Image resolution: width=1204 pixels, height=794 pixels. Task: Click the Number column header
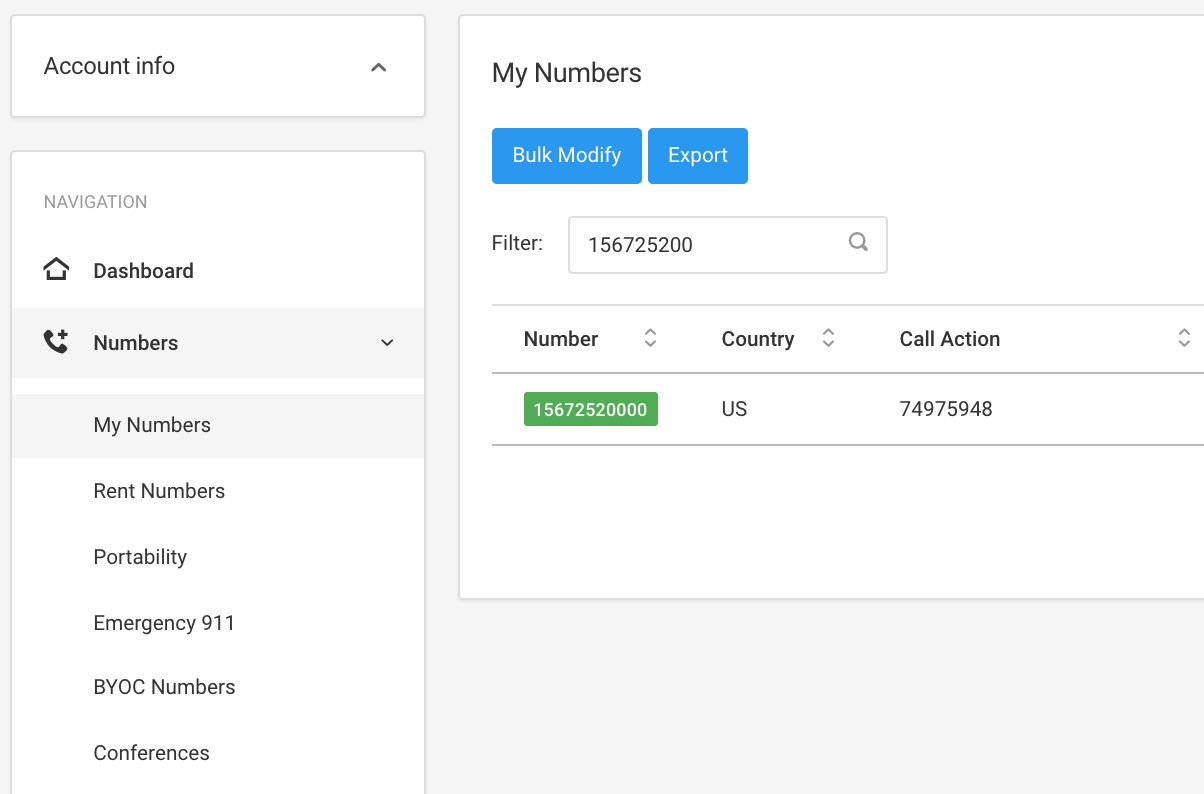click(x=561, y=339)
